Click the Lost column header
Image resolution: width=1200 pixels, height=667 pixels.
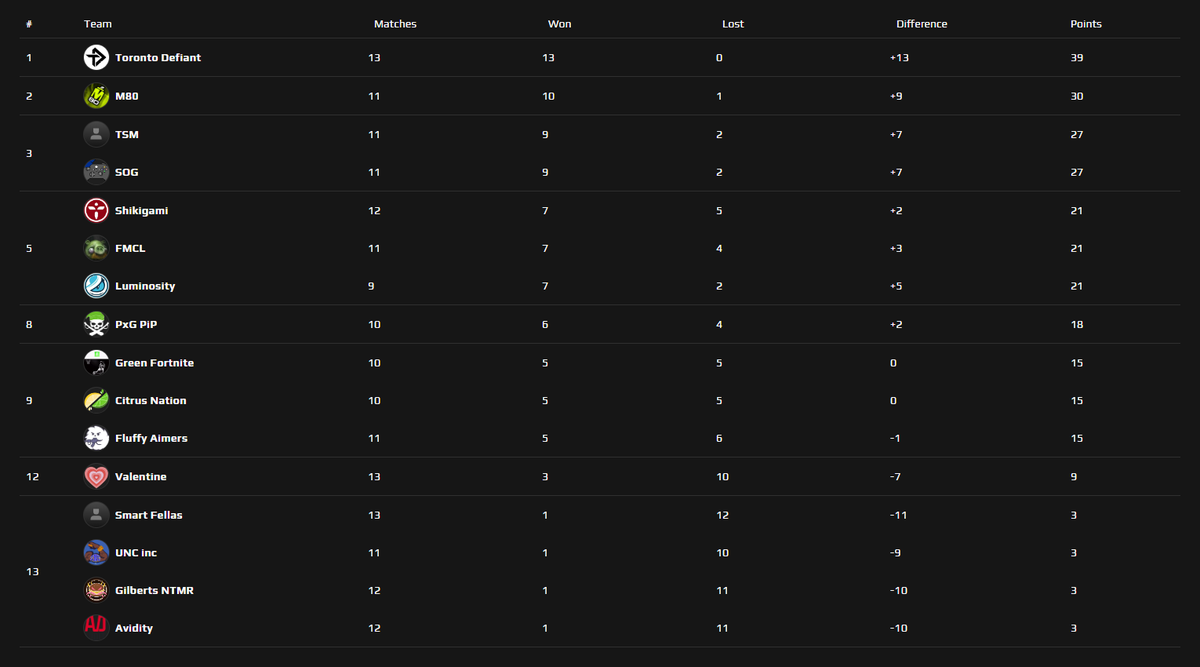click(733, 24)
